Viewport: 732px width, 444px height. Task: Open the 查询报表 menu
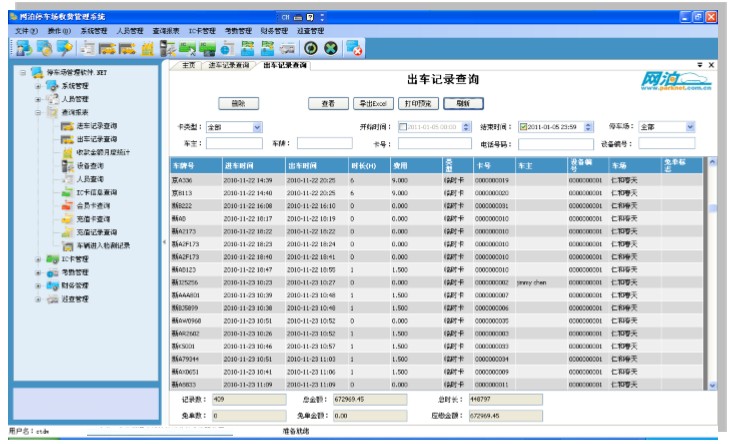coord(166,31)
